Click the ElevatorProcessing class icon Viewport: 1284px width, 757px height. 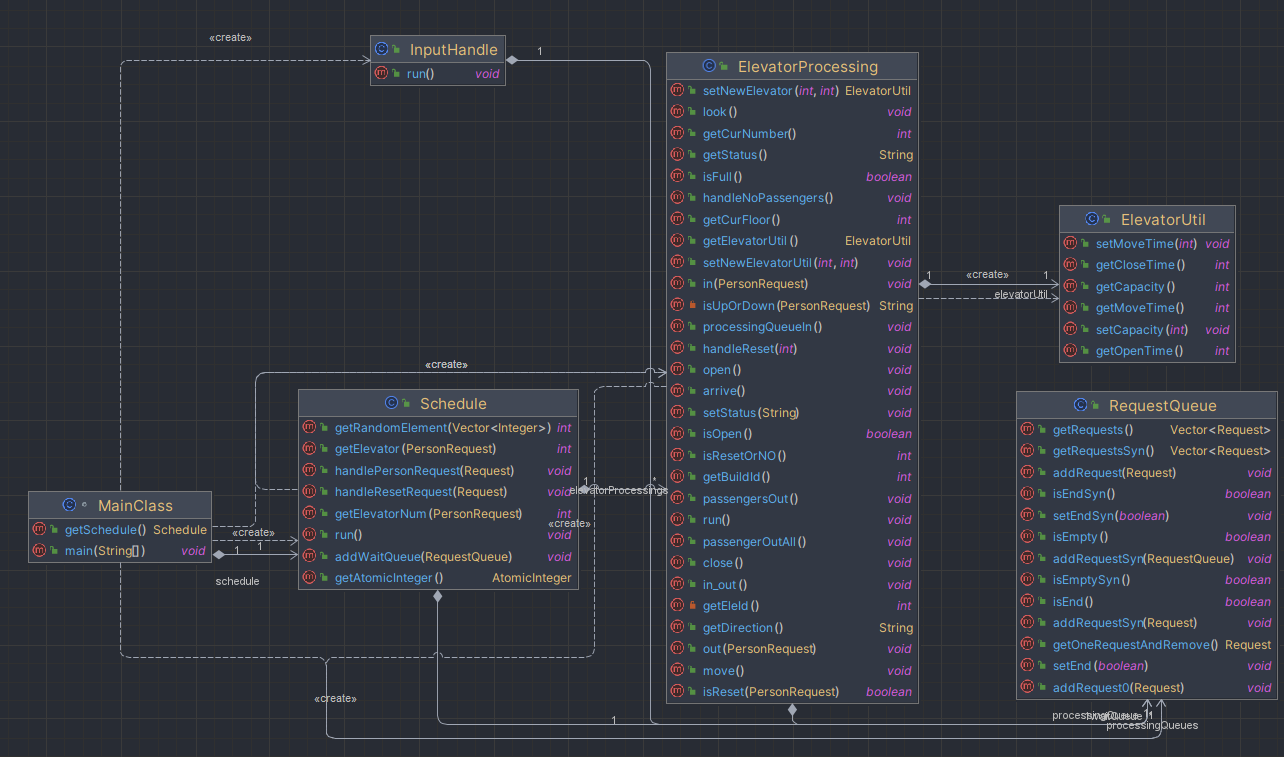(709, 66)
